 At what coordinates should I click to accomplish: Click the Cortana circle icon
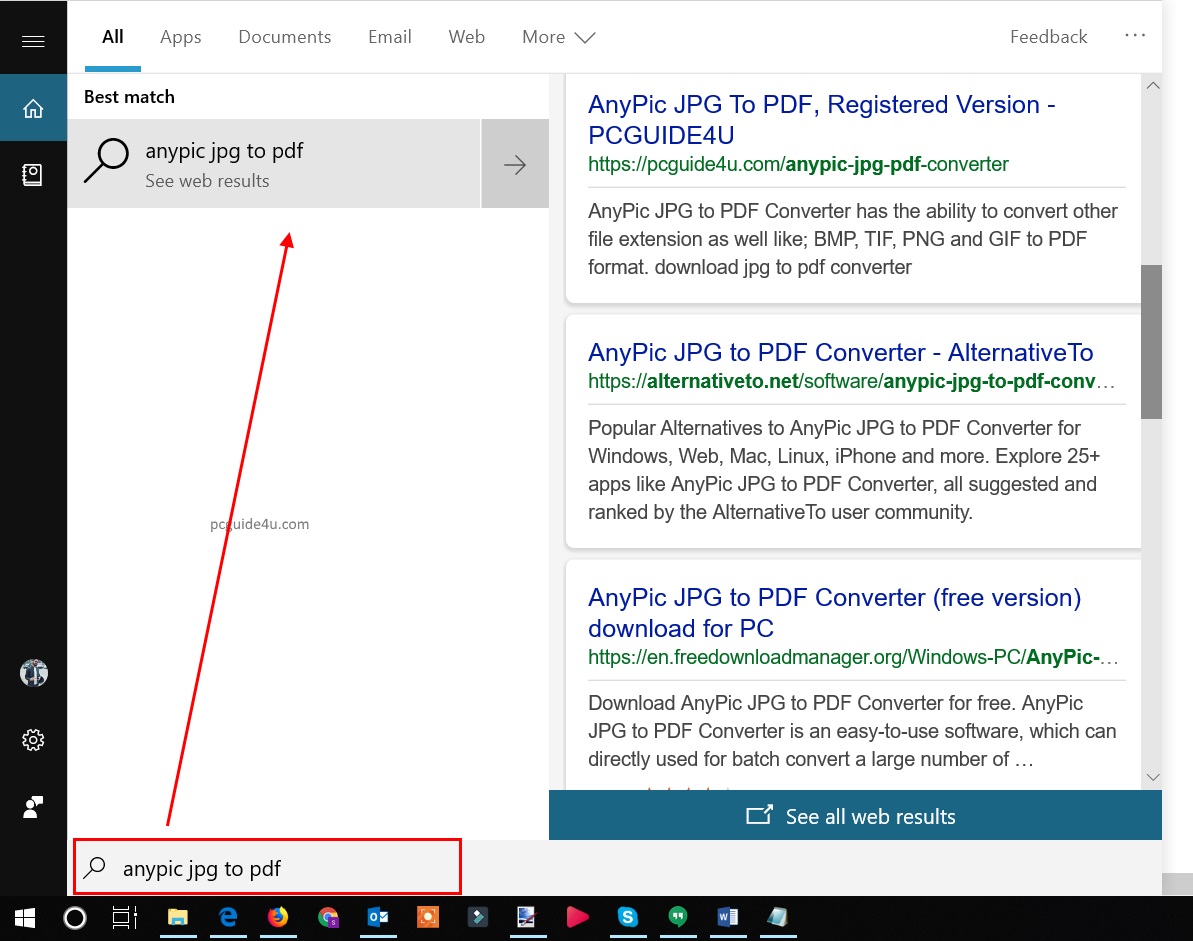tap(75, 917)
